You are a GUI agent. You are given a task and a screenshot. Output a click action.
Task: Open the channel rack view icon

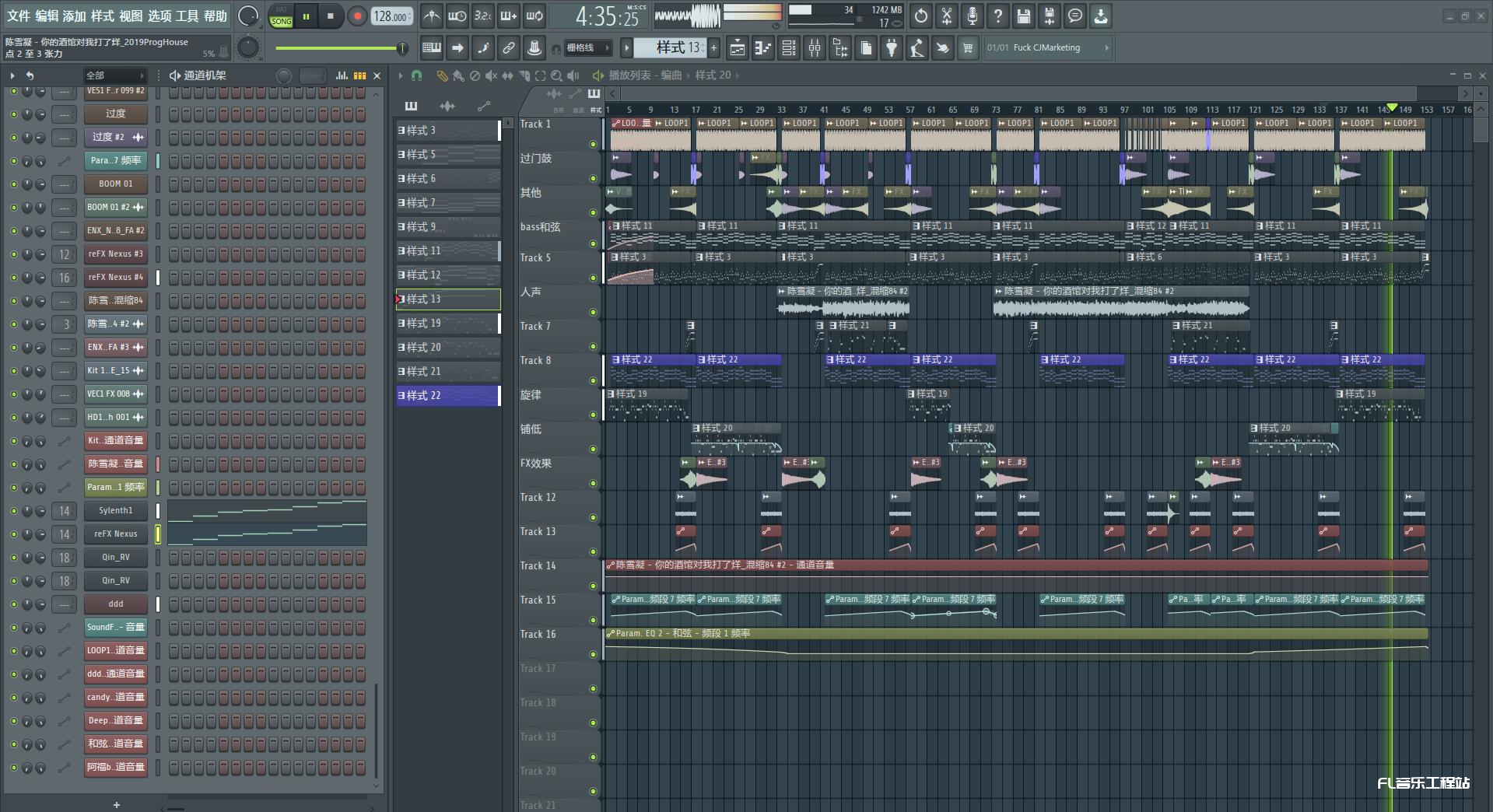point(789,47)
